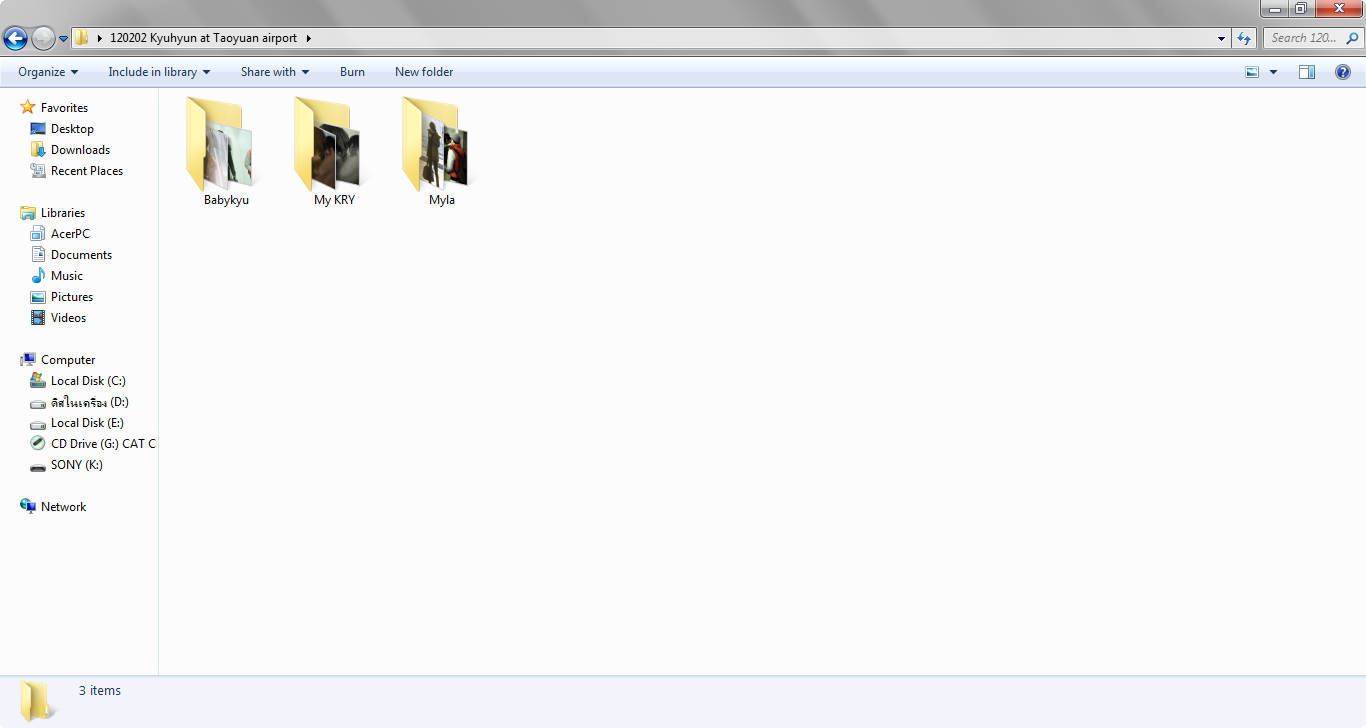The width and height of the screenshot is (1366, 728).
Task: Click the '3 items' status text
Action: 100,691
